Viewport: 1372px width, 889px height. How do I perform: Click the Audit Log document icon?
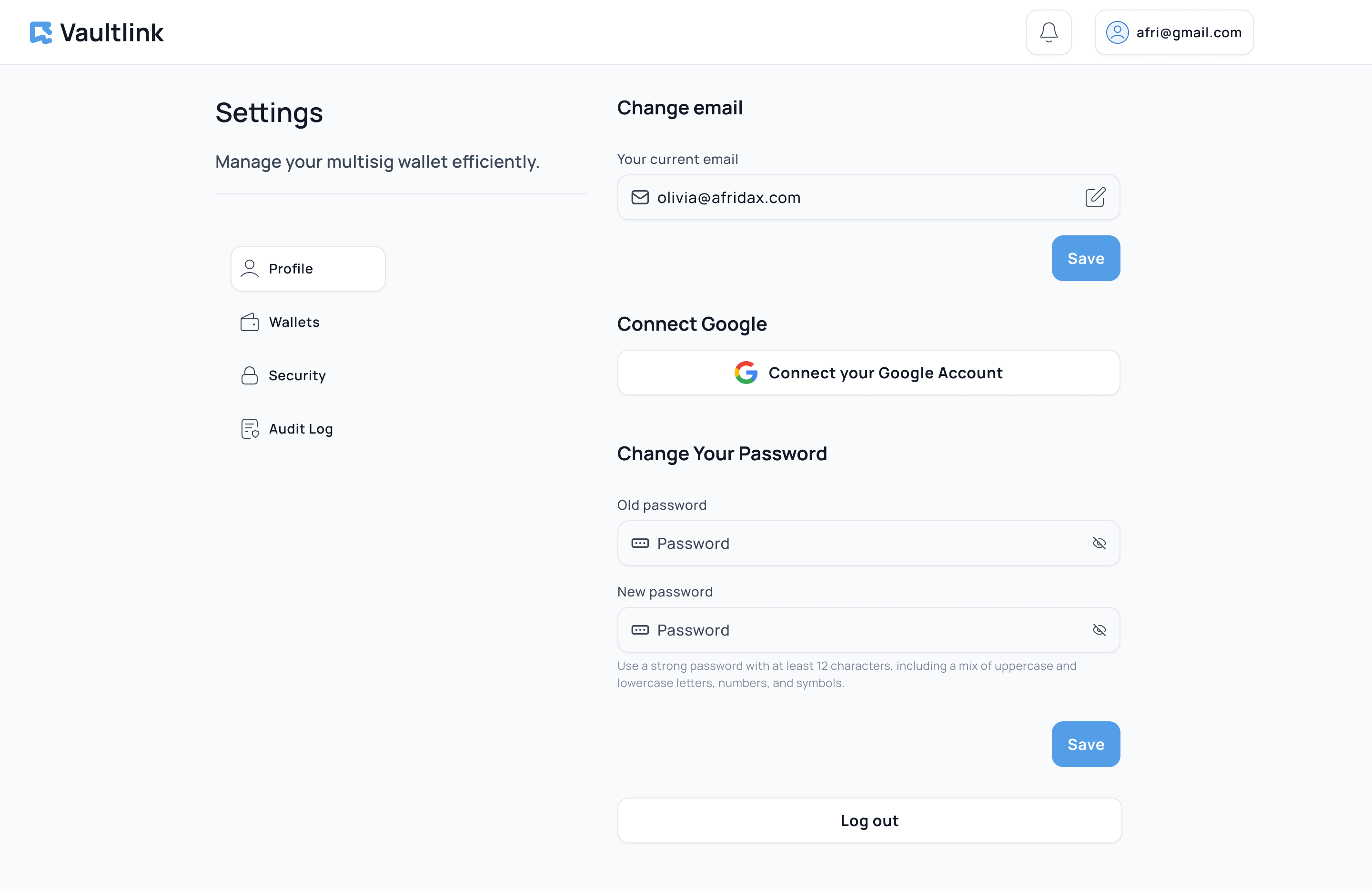[250, 428]
